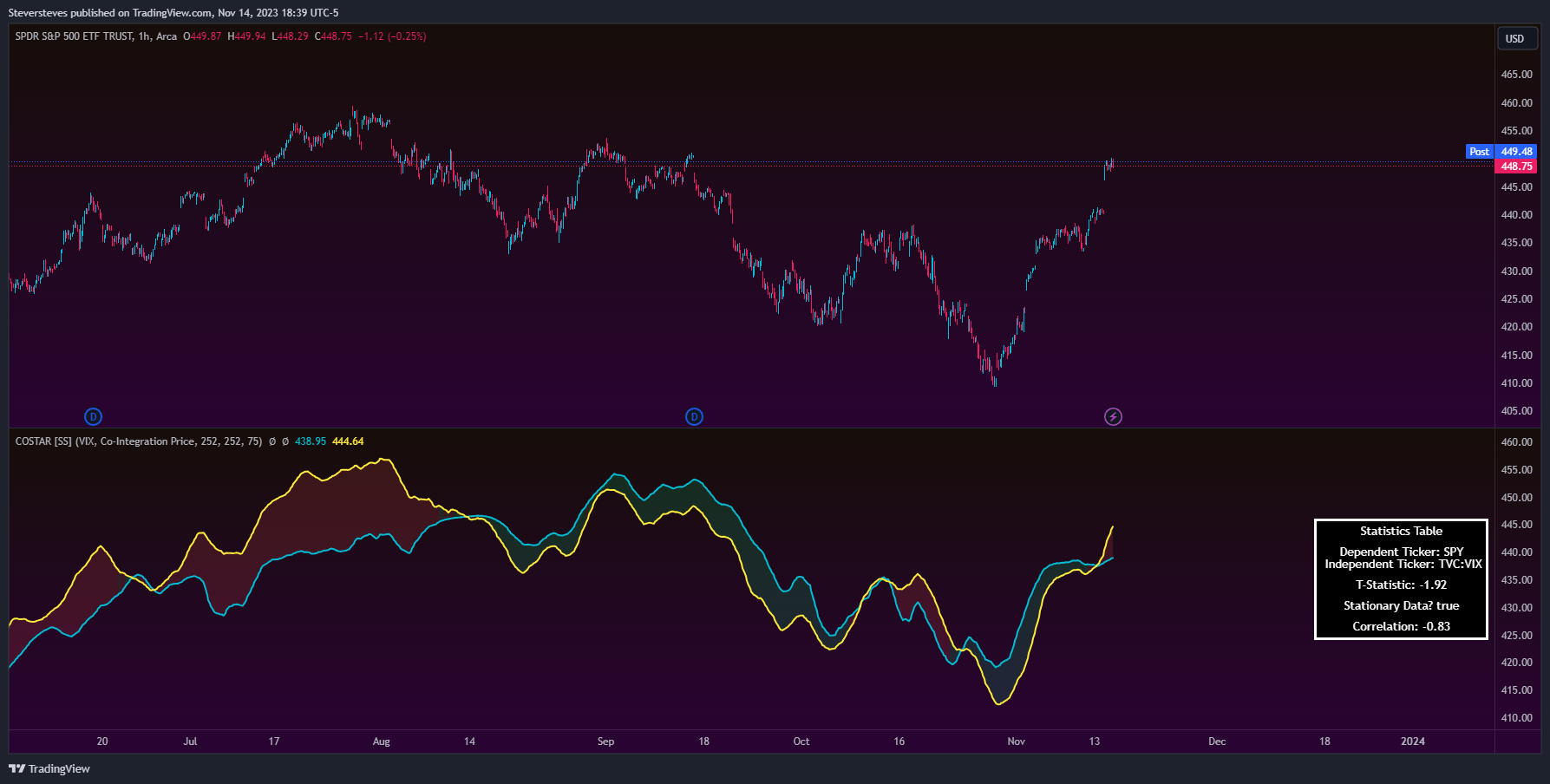
Task: Click the Oct label on time axis
Action: 801,742
